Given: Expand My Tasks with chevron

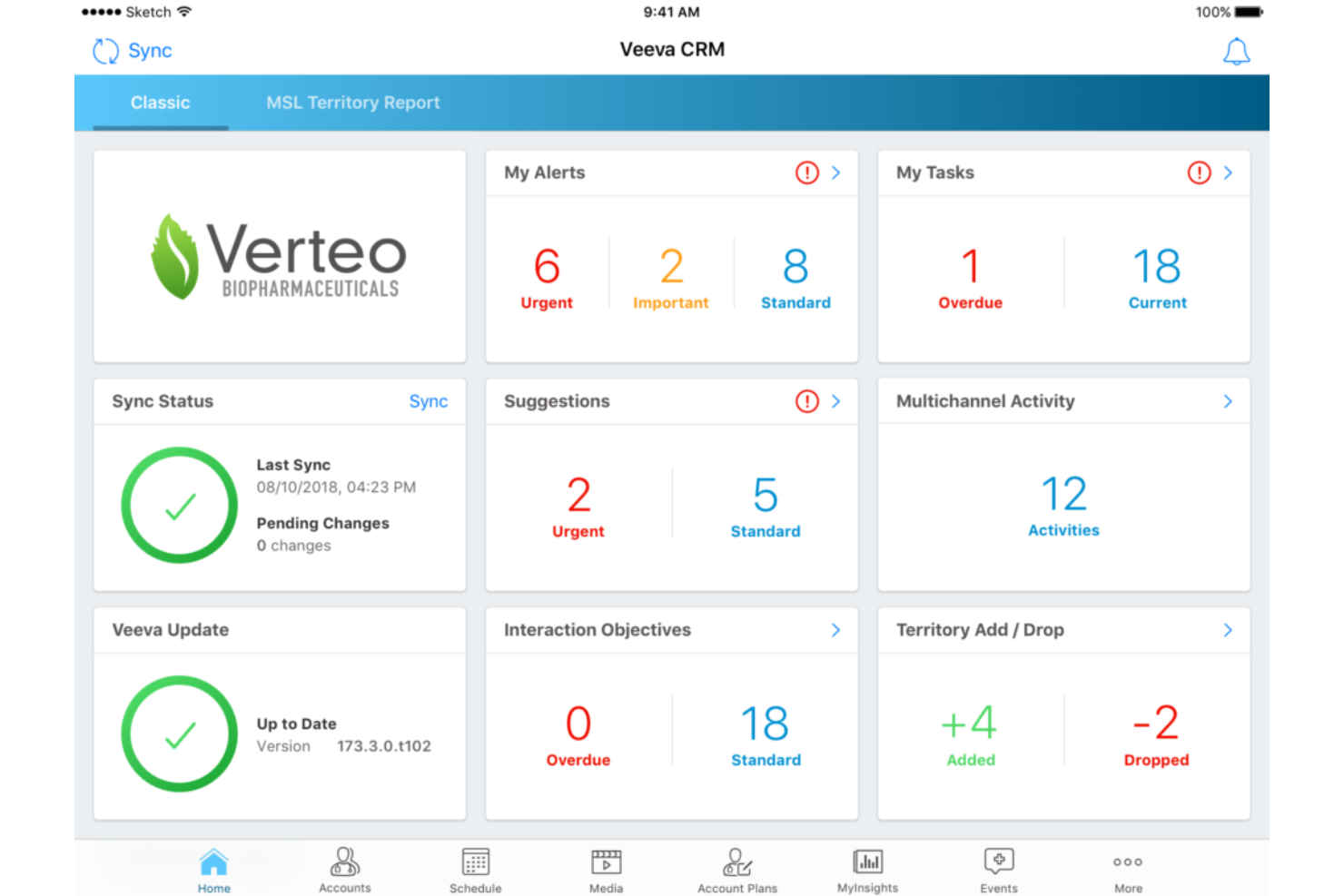Looking at the screenshot, I should [x=1228, y=172].
